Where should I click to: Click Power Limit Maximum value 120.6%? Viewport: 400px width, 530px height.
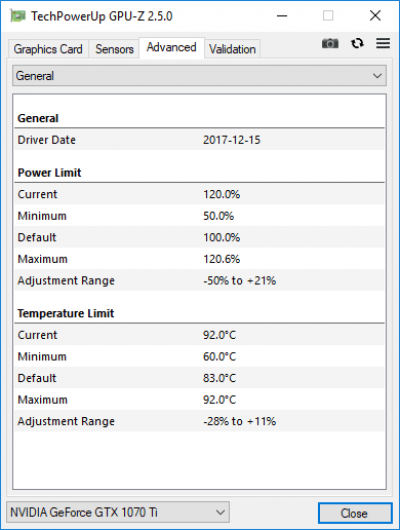click(221, 259)
